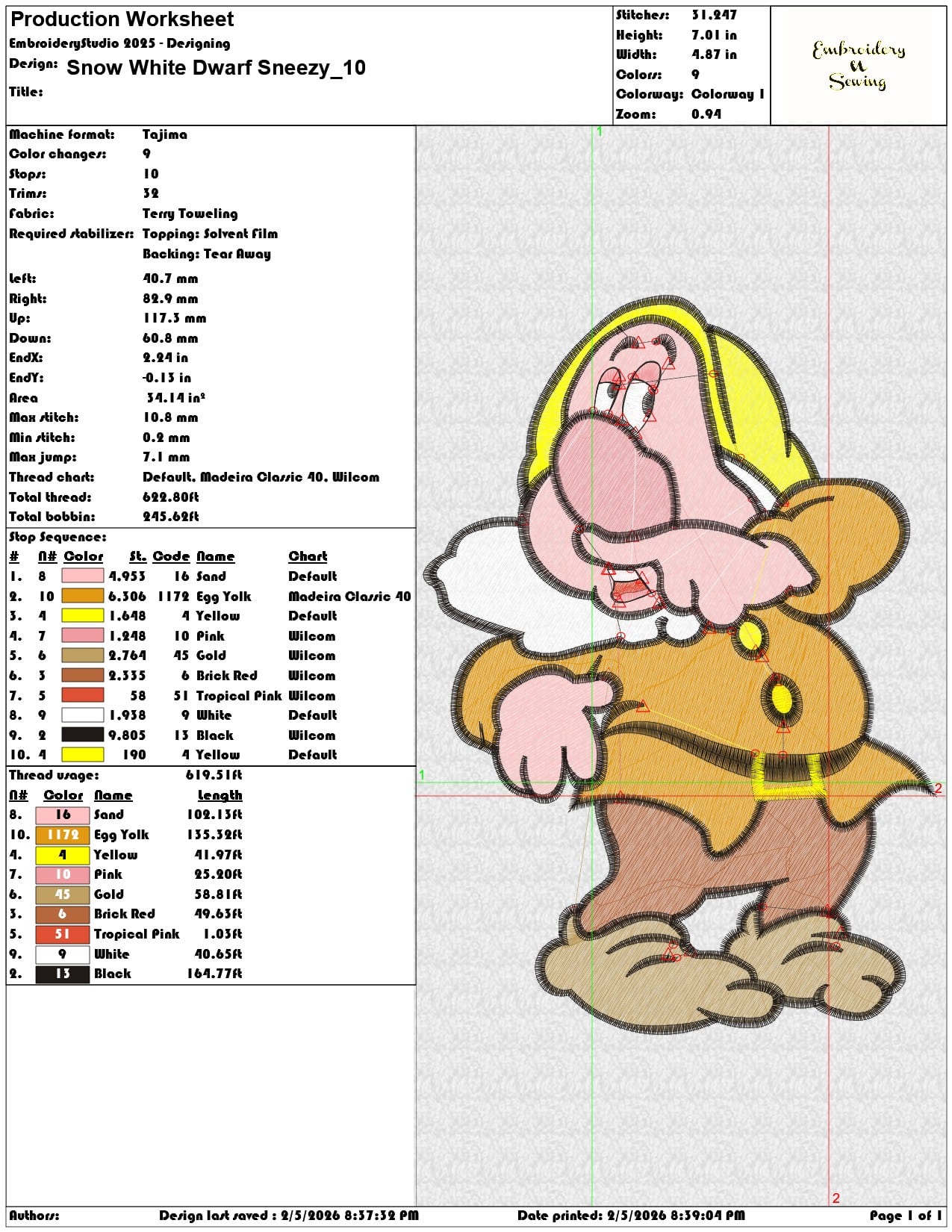Click the stitch count '6,306' for Egg Yolk
Screen dimensions: 952x1232
click(x=127, y=596)
